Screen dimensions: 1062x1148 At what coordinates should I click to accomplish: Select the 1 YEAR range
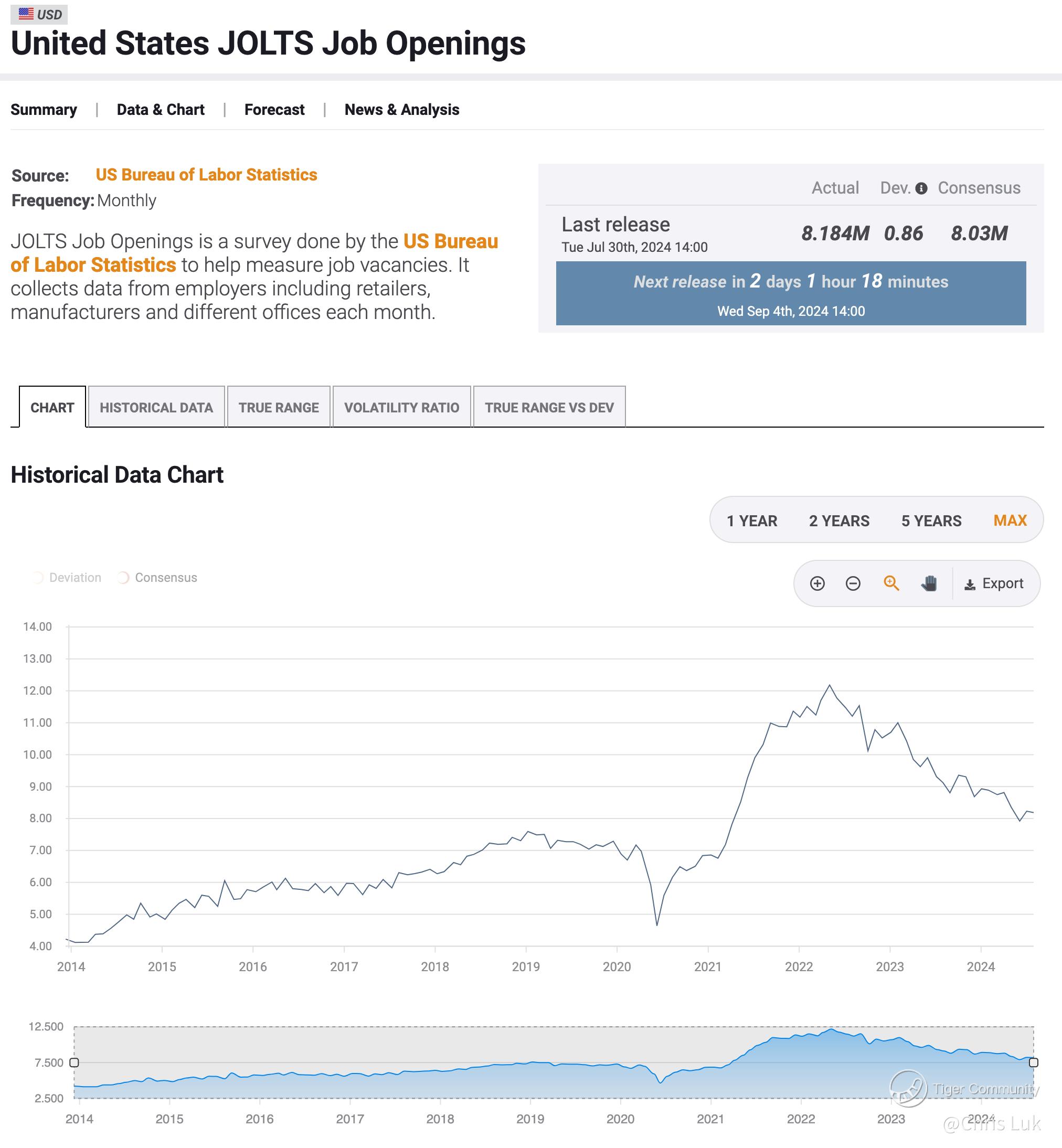point(752,520)
